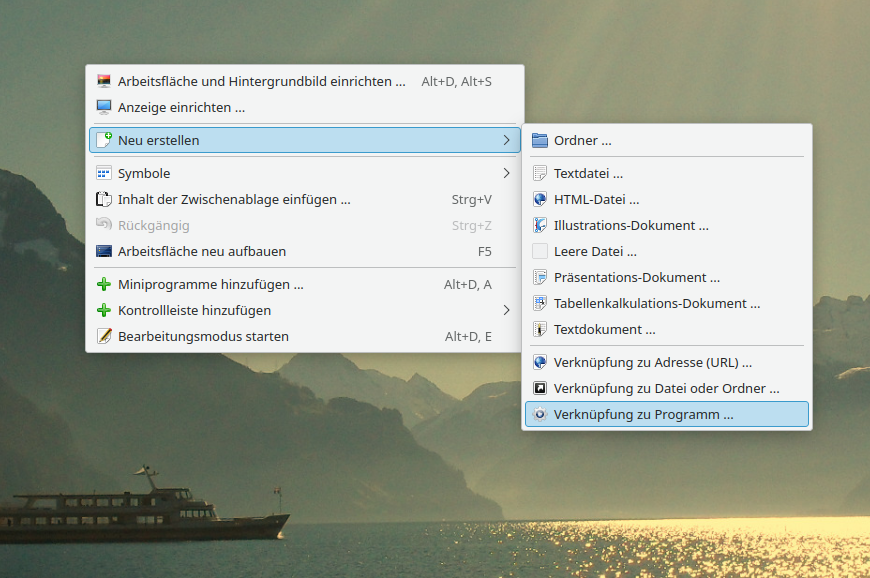This screenshot has height=578, width=870.
Task: Click the green plus icon beside Miniprogramme hinzufügen
Action: point(104,284)
